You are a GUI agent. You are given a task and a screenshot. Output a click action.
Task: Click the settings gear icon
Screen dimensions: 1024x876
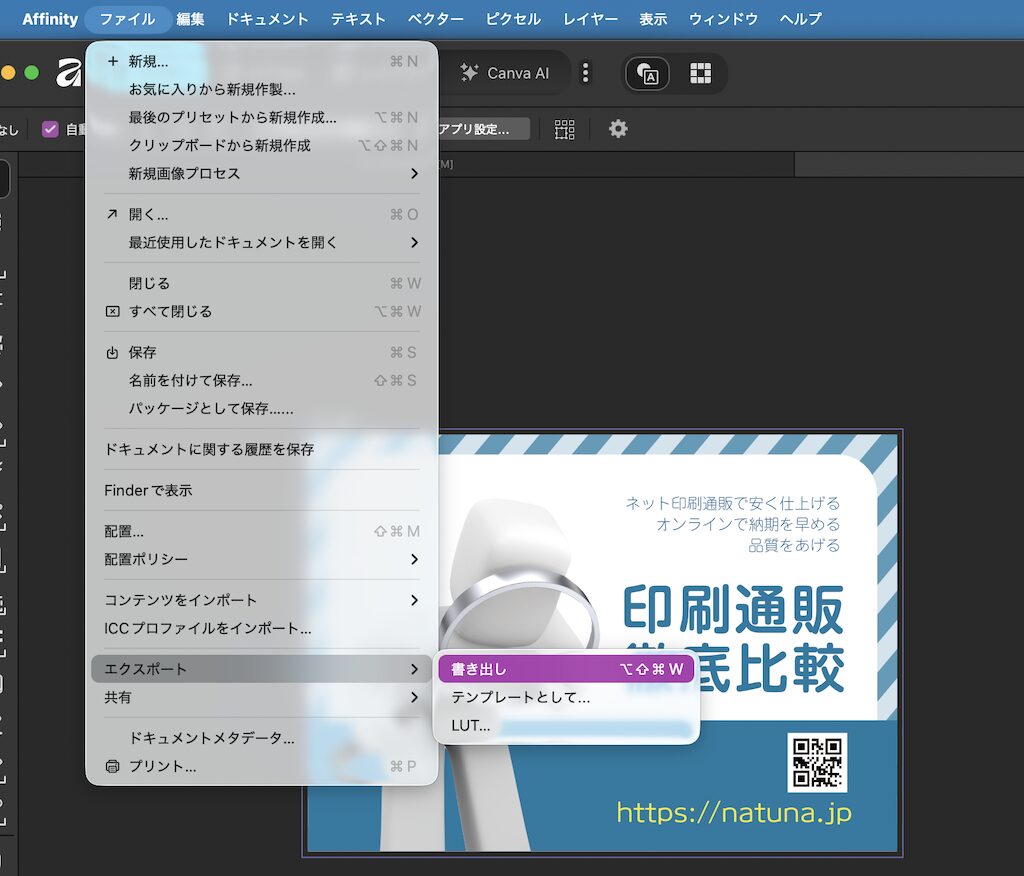pos(618,128)
